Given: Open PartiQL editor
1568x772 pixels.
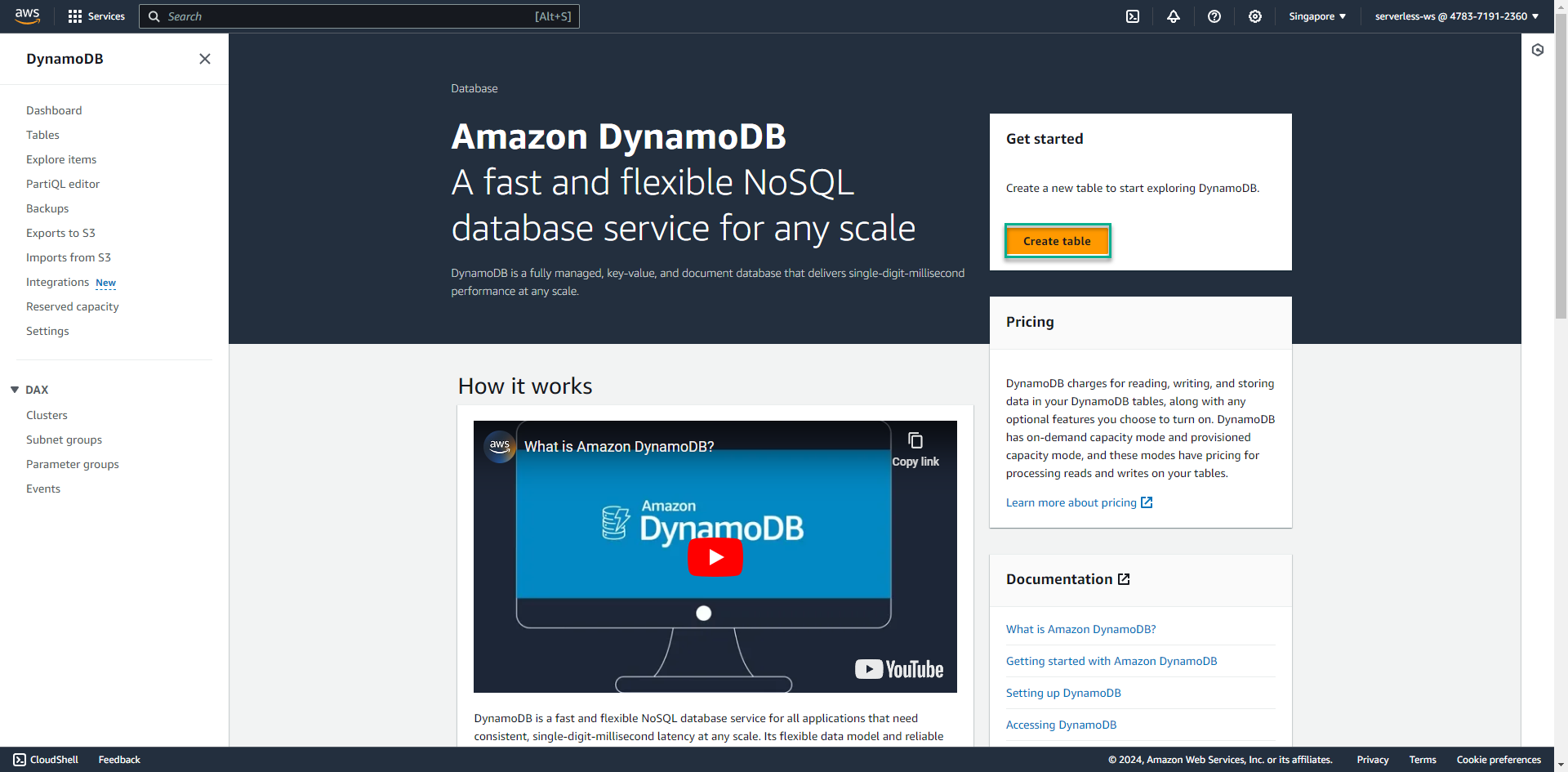Looking at the screenshot, I should (x=63, y=184).
